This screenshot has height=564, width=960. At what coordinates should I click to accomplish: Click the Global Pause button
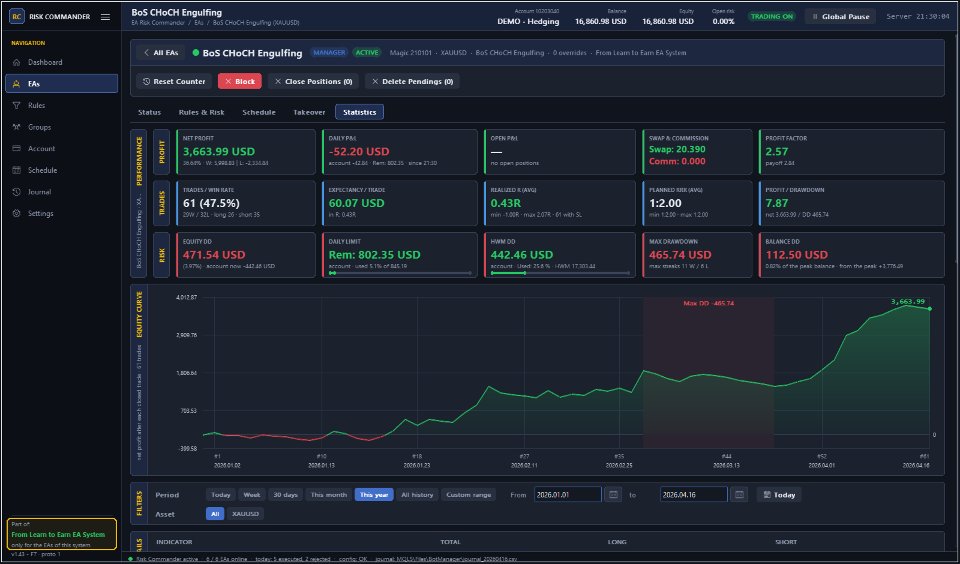841,17
